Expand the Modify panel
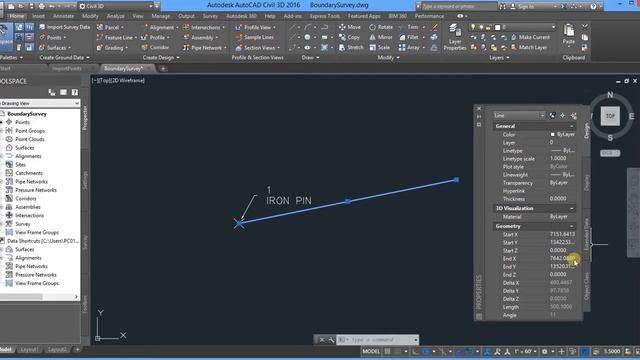This screenshot has height=360, width=640. click(388, 58)
